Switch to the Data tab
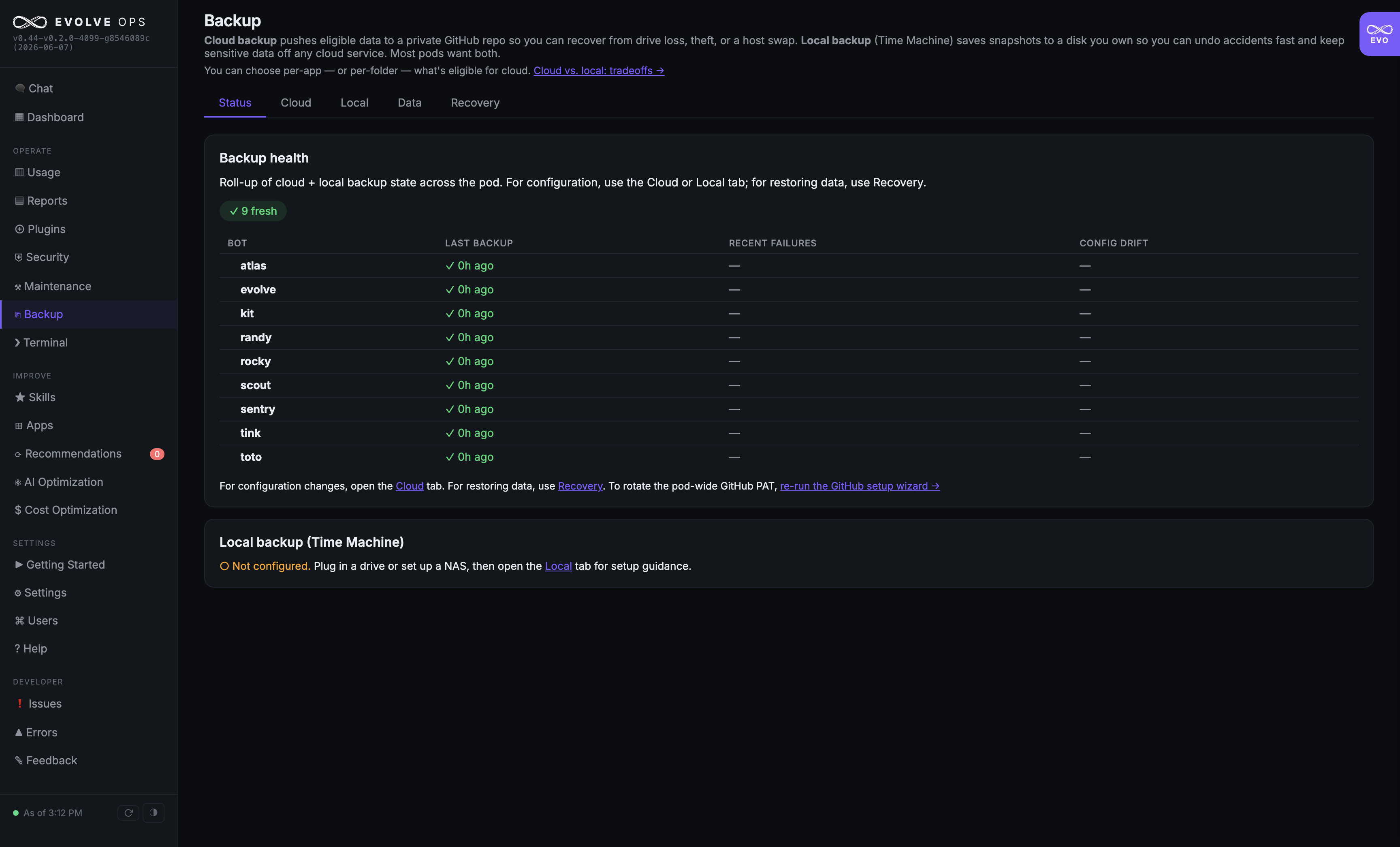This screenshot has height=847, width=1400. 409,103
